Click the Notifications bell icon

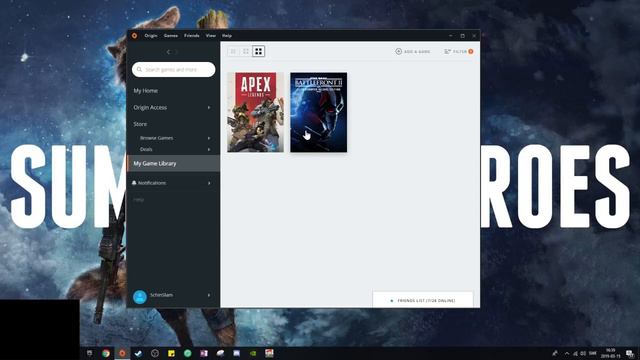click(134, 183)
